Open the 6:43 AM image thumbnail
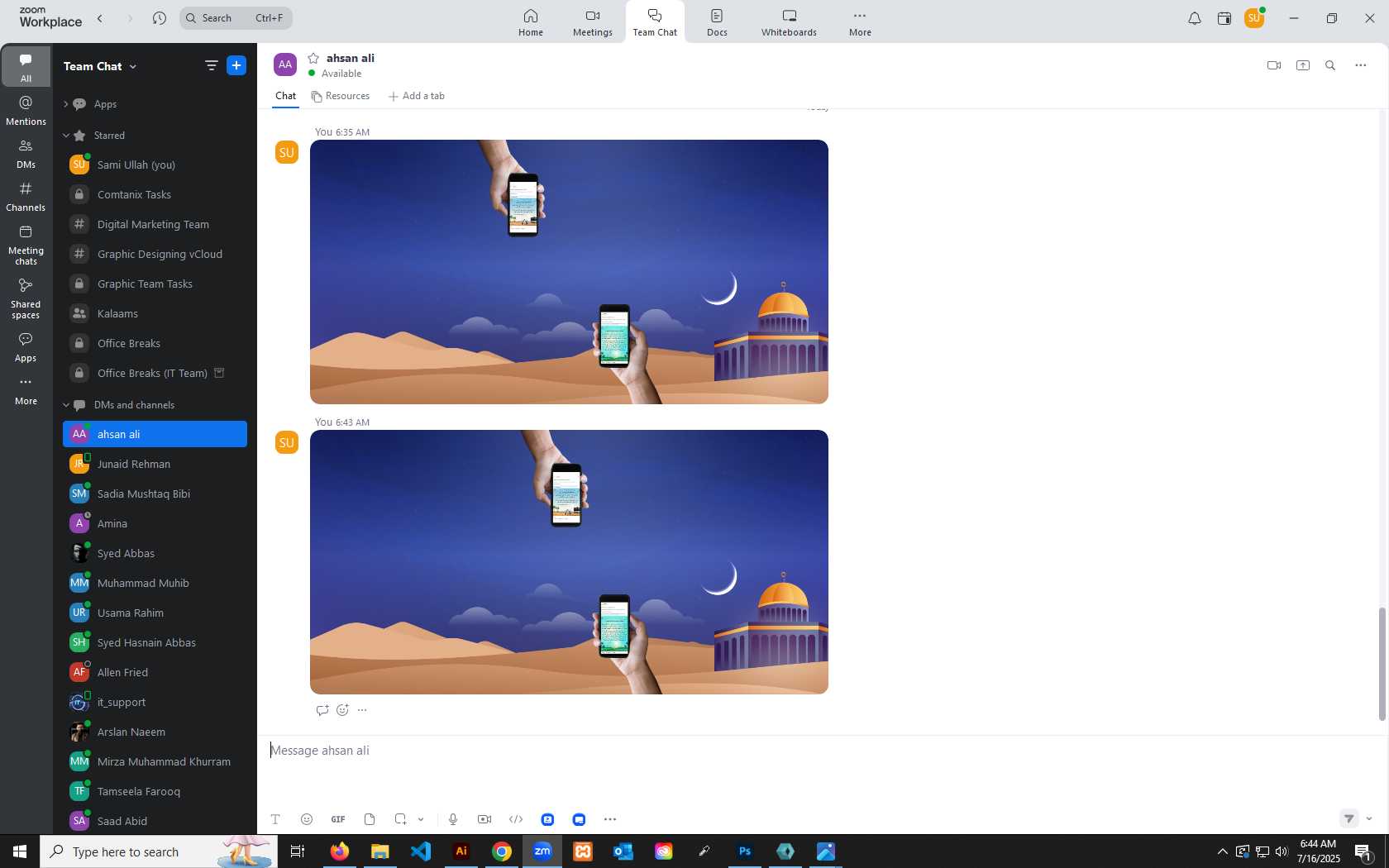Image resolution: width=1389 pixels, height=868 pixels. tap(569, 562)
